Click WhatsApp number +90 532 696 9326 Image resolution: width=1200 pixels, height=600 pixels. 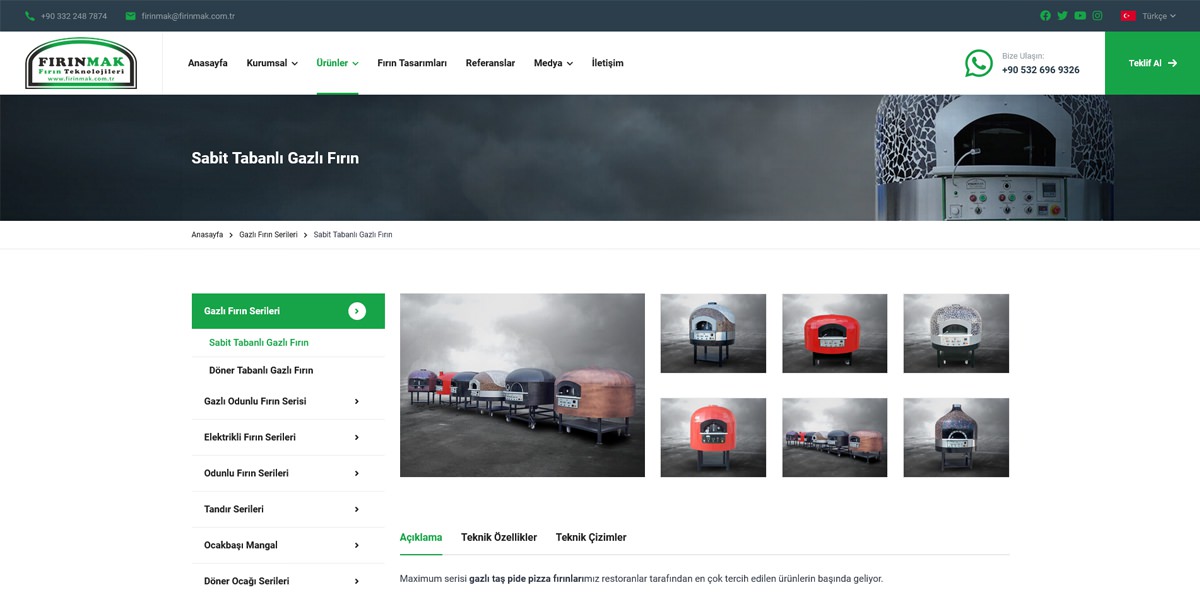1041,70
